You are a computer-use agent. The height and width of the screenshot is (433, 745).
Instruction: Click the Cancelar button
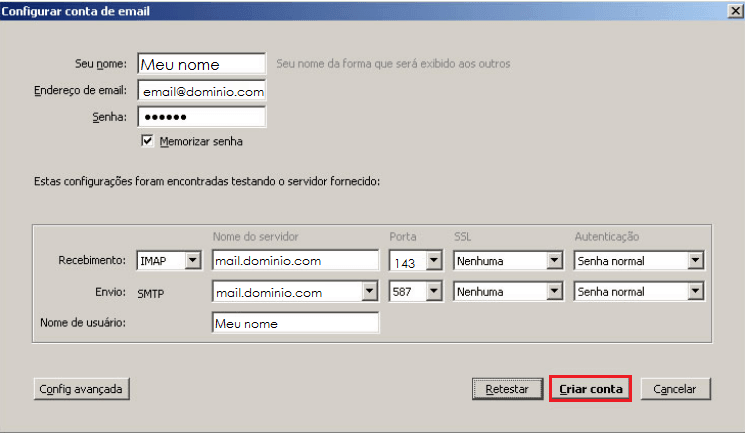675,388
